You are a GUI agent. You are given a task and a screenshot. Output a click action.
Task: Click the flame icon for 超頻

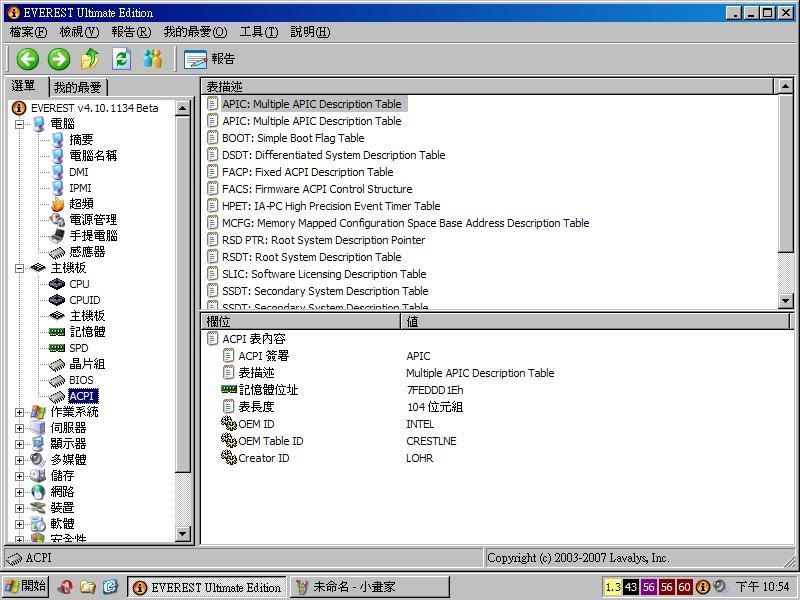(x=57, y=204)
